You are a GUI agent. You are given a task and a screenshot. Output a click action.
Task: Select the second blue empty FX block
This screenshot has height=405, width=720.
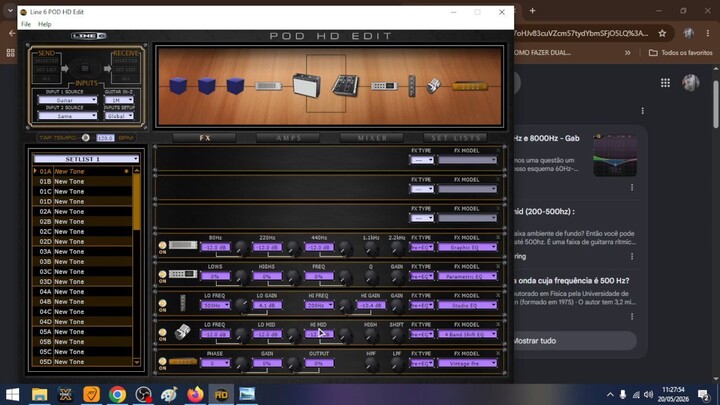coord(207,86)
